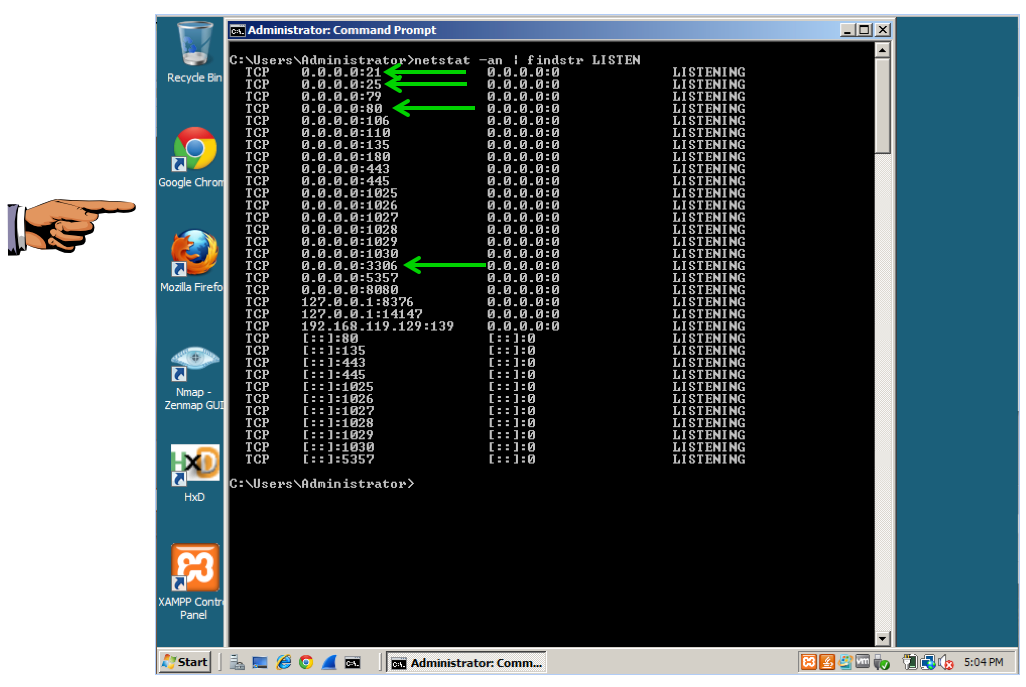Viewport: 1026px width, 687px height.
Task: Open the Command Prompt window system menu icon
Action: 237,30
